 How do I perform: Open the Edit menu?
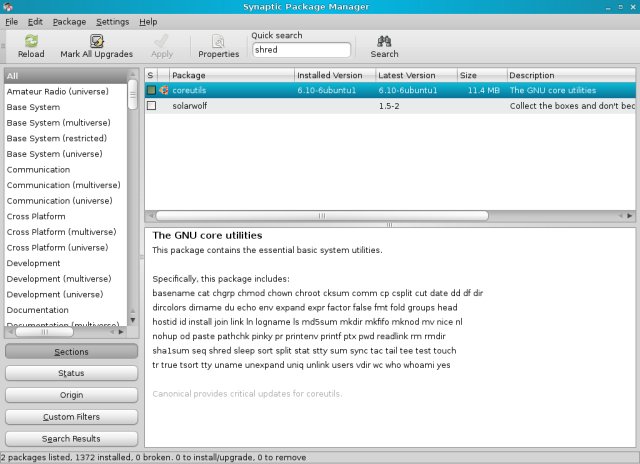click(x=35, y=22)
